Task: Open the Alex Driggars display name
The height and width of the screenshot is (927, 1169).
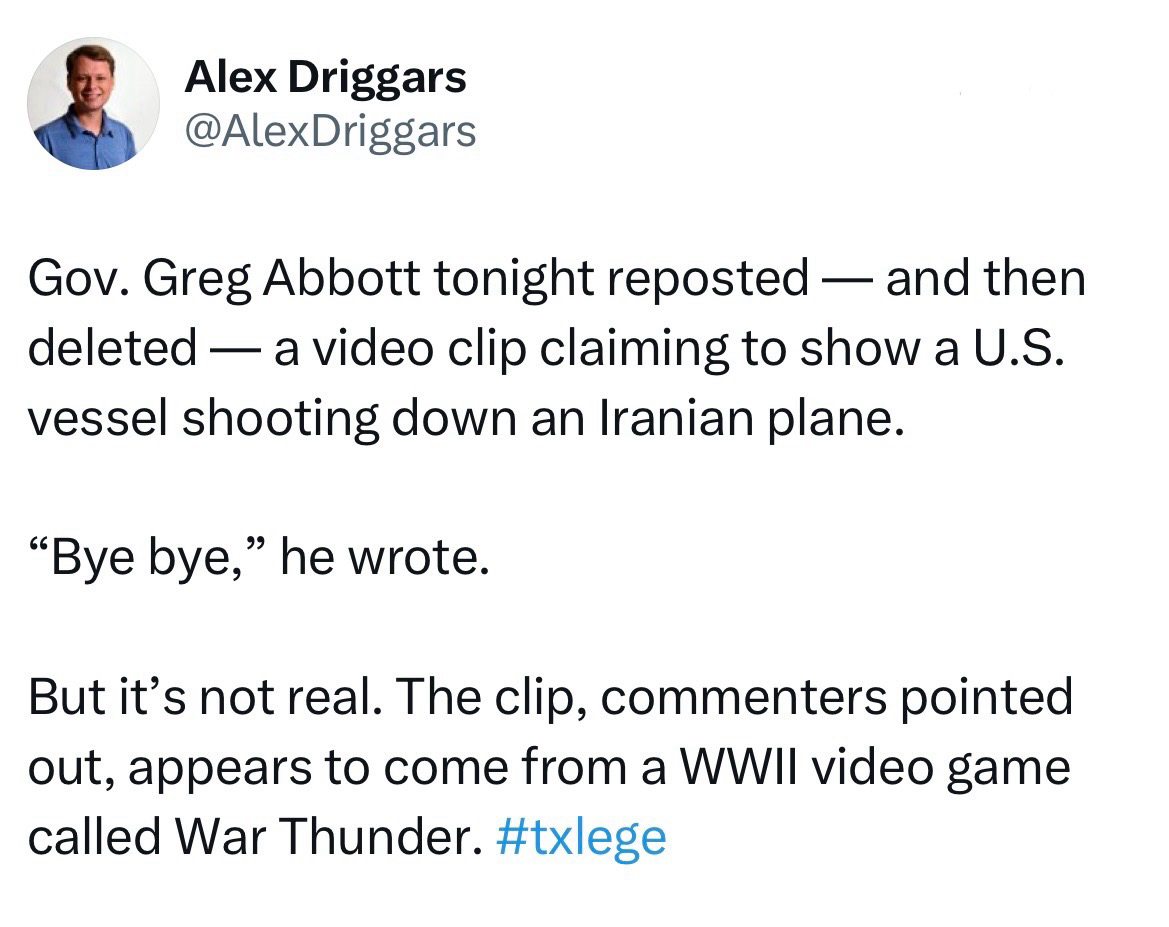Action: pos(325,77)
